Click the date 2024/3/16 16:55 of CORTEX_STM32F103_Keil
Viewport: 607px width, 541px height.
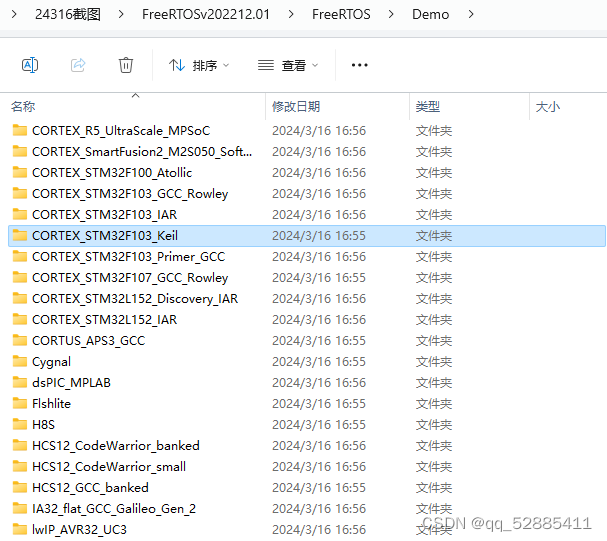click(x=319, y=236)
